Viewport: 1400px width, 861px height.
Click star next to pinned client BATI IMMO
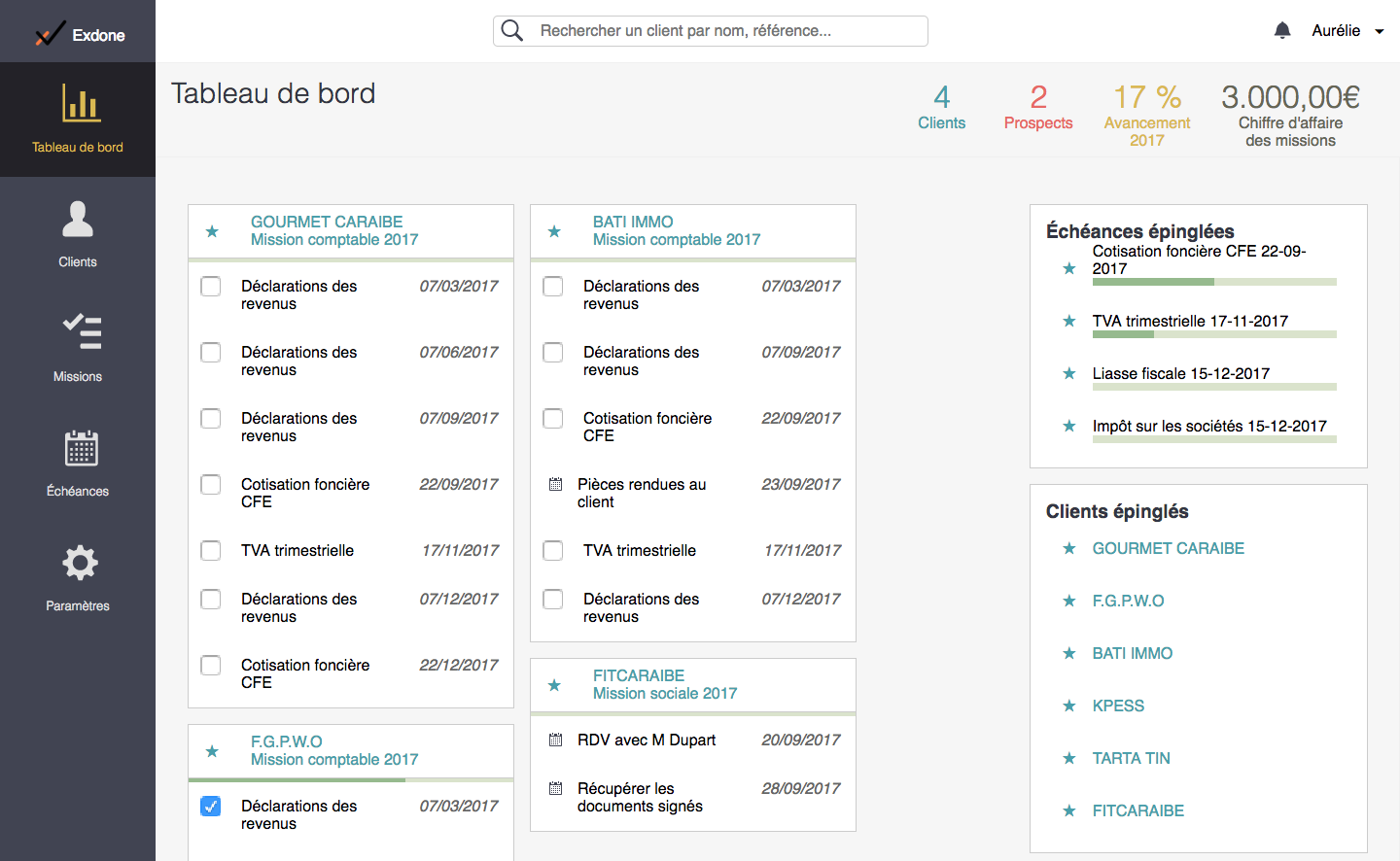pos(1069,653)
